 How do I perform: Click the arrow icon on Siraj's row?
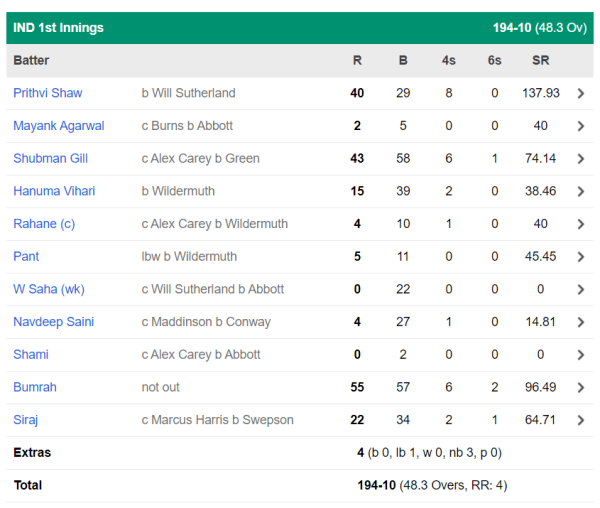(581, 420)
